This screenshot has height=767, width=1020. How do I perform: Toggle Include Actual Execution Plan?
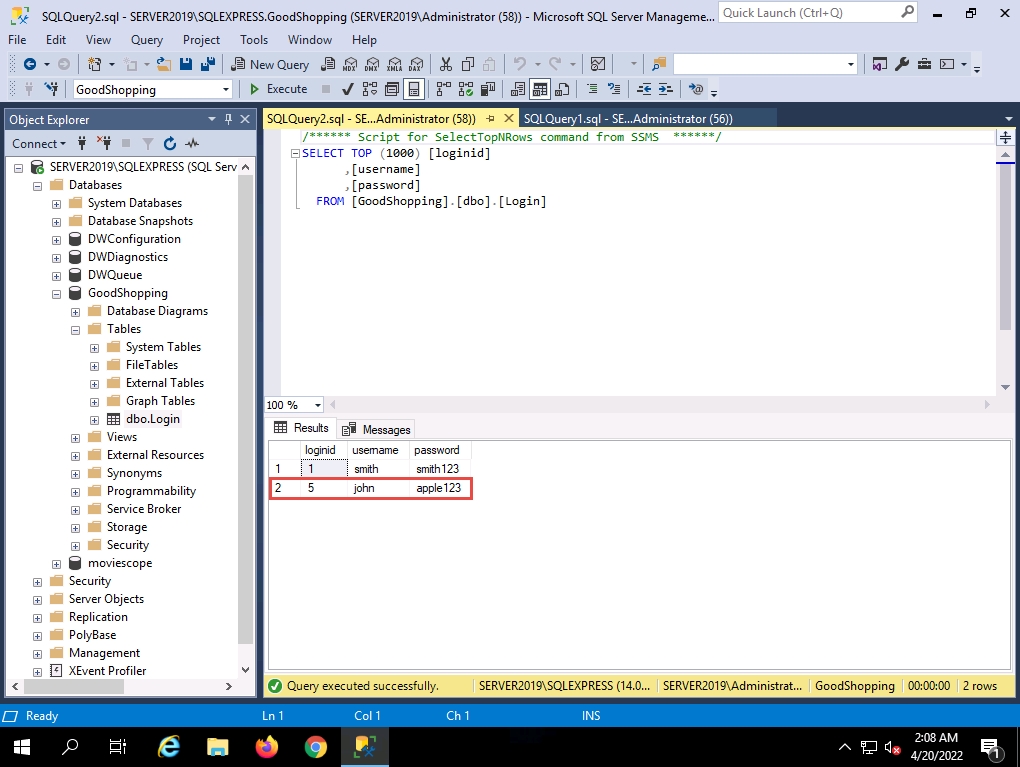pos(442,89)
